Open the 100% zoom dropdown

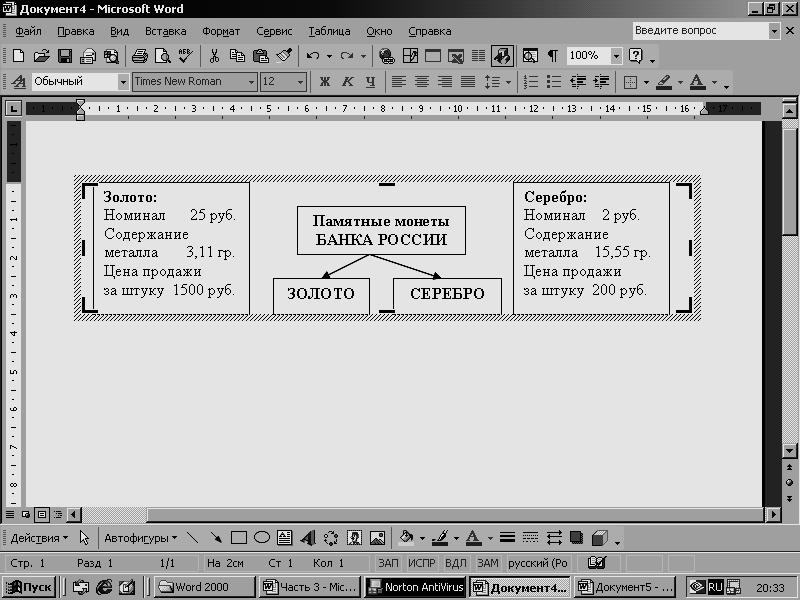616,56
